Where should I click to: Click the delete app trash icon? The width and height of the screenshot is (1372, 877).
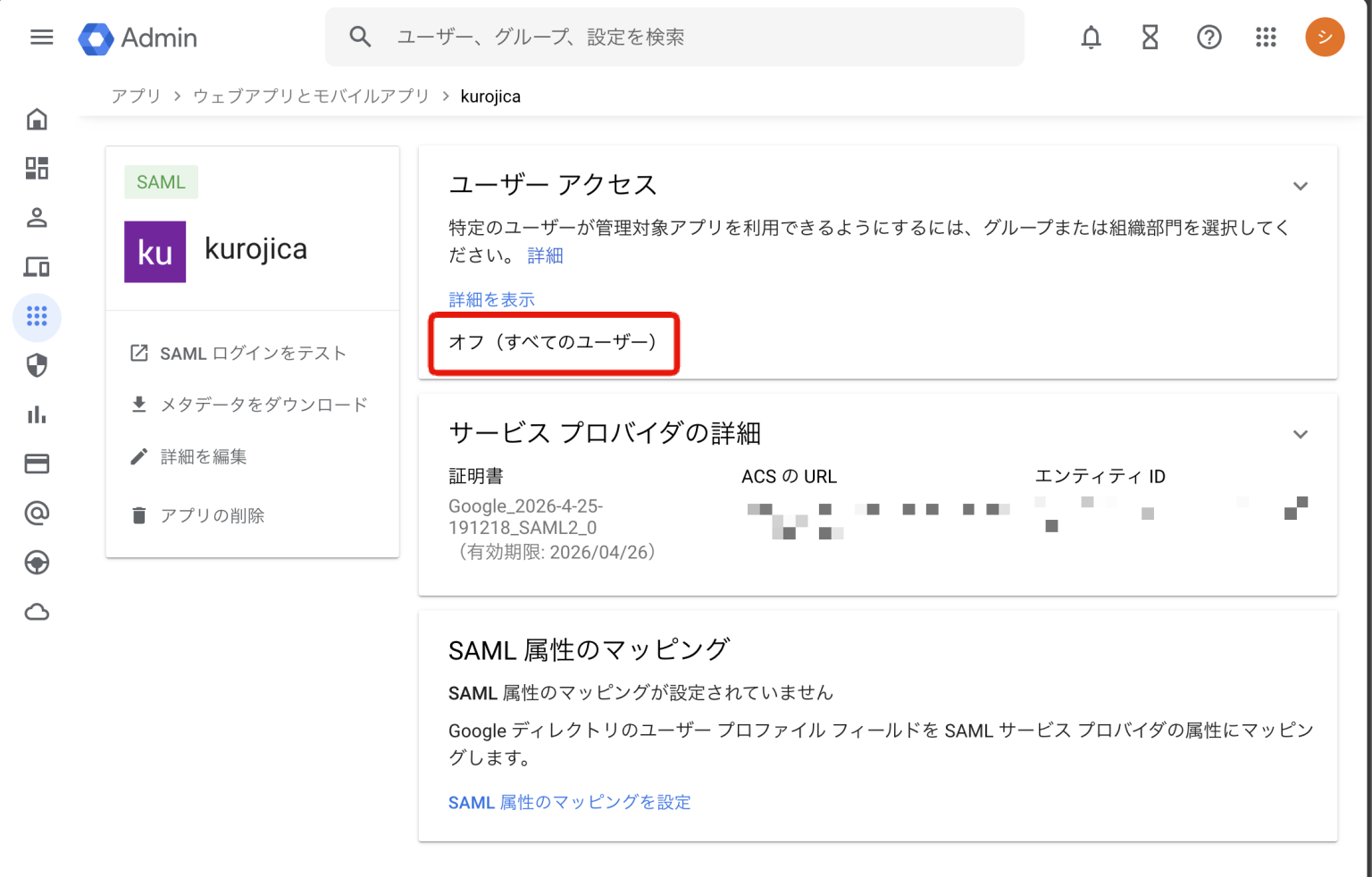(139, 515)
